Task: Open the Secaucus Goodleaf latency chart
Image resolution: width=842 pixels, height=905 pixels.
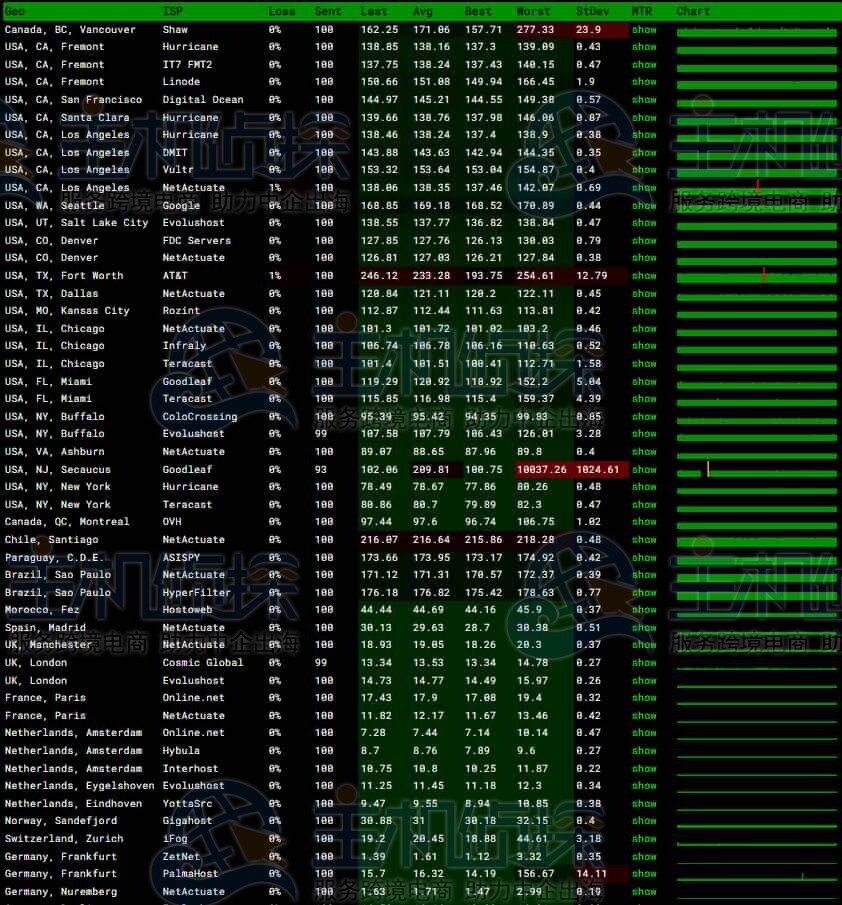Action: (756, 470)
